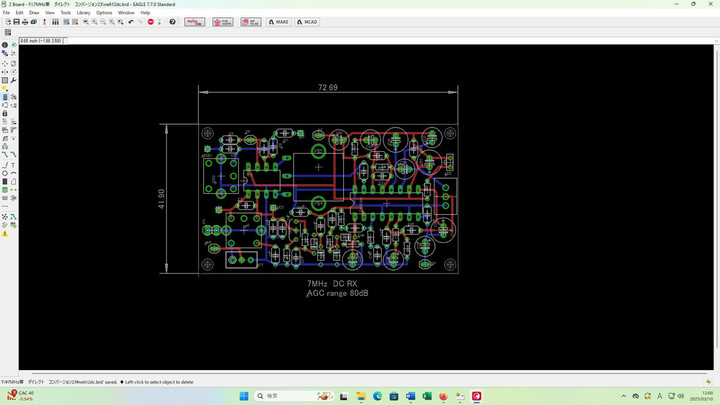Switch to schematic editor icon
Image resolution: width=720 pixels, height=405 pixels.
[x=45, y=22]
